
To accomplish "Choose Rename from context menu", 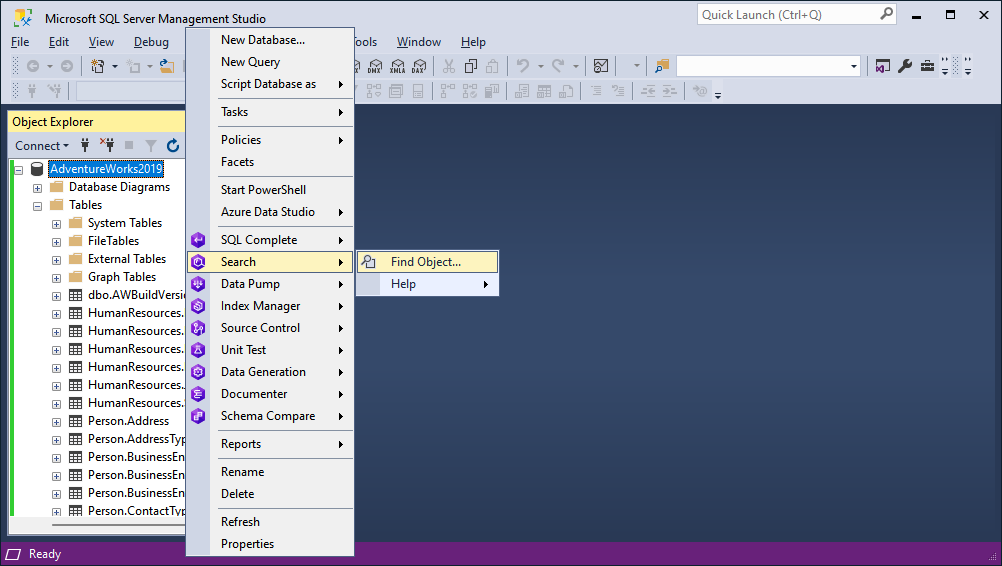I will [270, 471].
